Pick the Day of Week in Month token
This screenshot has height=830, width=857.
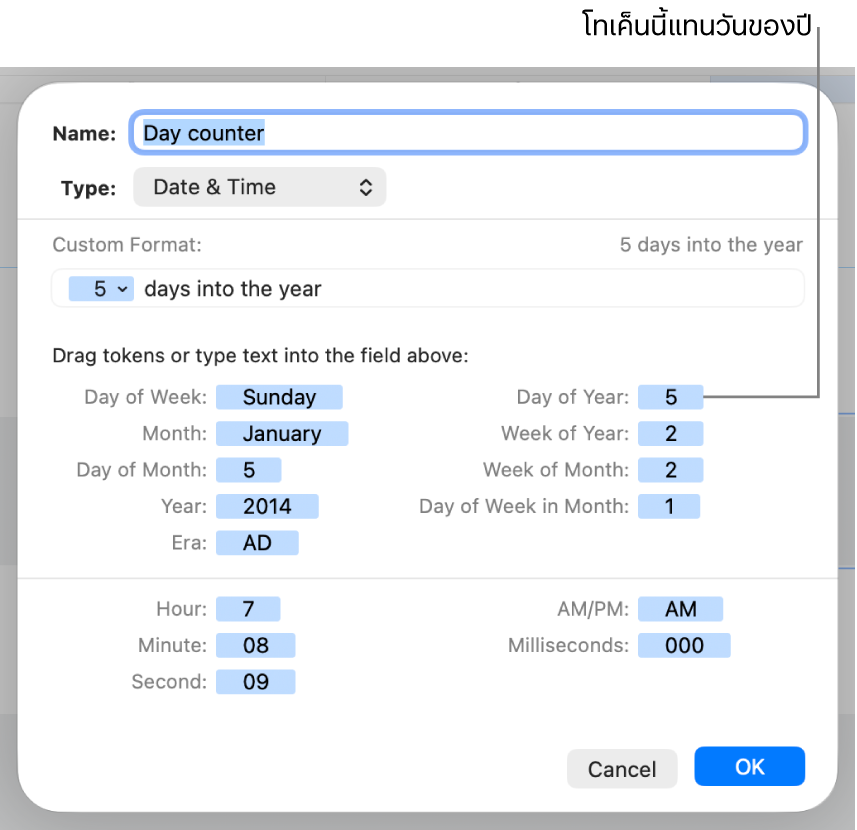point(669,506)
